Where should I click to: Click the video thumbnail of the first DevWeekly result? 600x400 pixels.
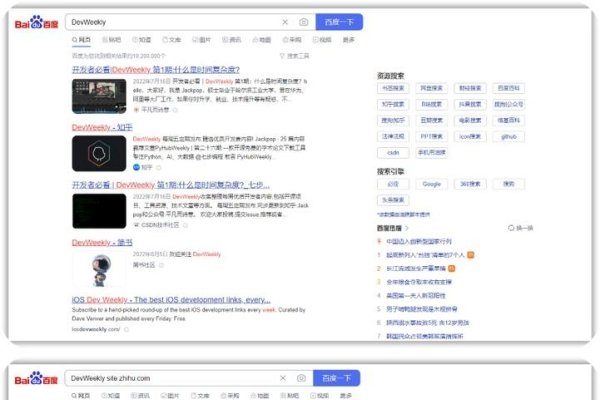[99, 96]
